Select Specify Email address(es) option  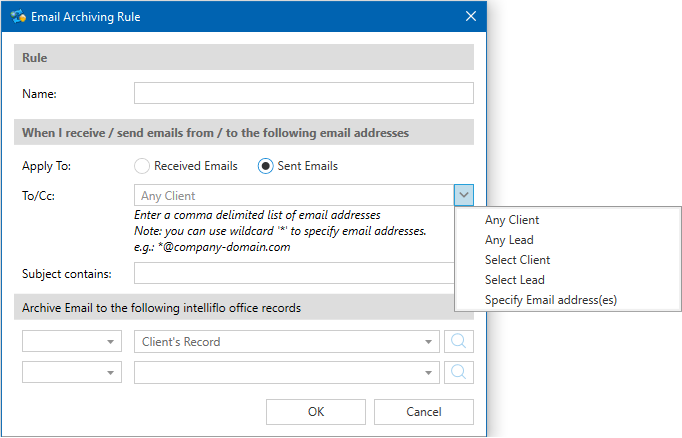(549, 300)
